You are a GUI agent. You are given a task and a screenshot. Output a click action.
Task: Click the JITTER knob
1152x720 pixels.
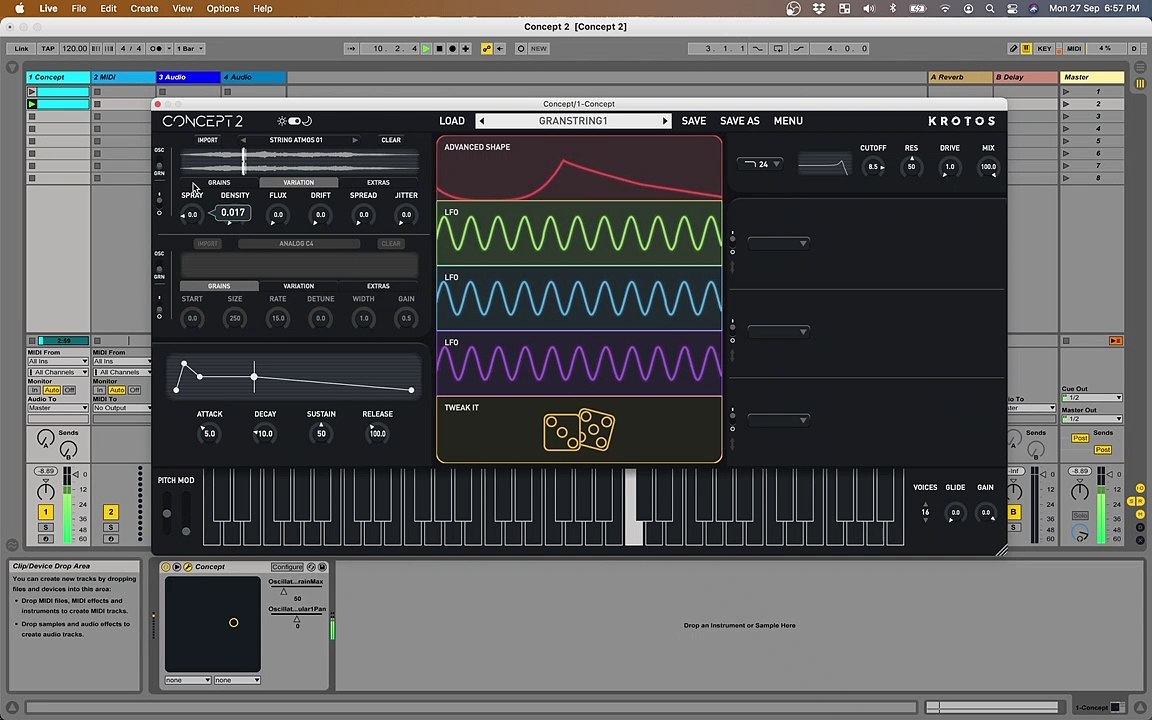[x=406, y=215]
